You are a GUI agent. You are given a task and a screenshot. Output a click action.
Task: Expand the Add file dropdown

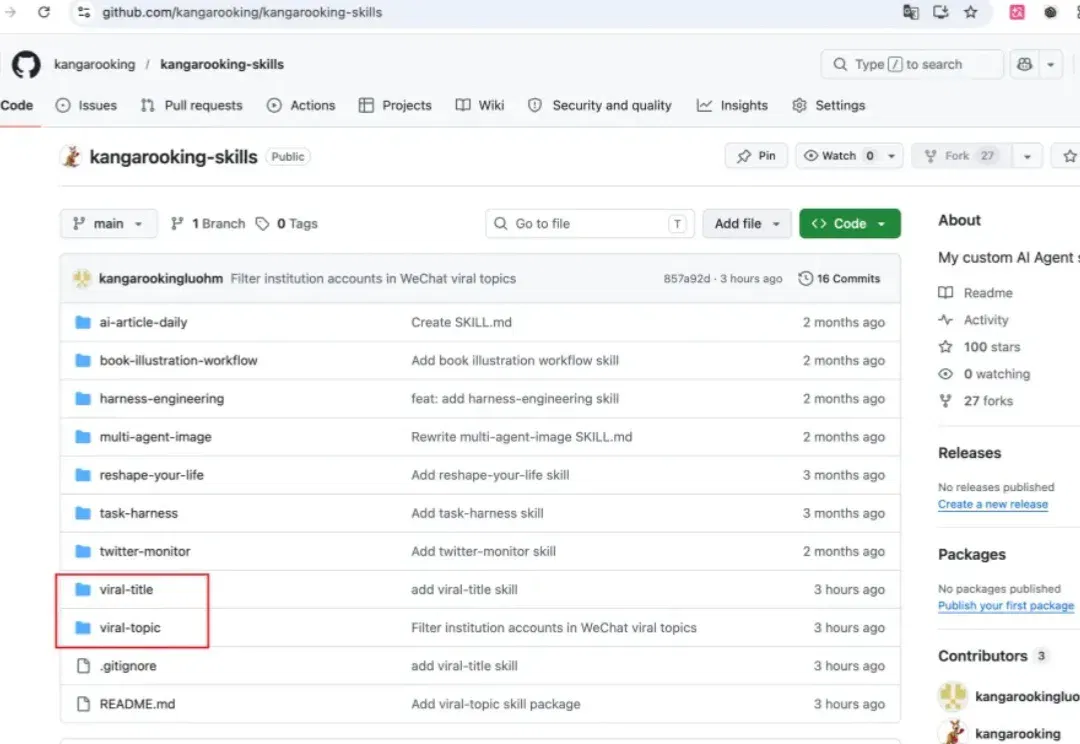pos(747,223)
